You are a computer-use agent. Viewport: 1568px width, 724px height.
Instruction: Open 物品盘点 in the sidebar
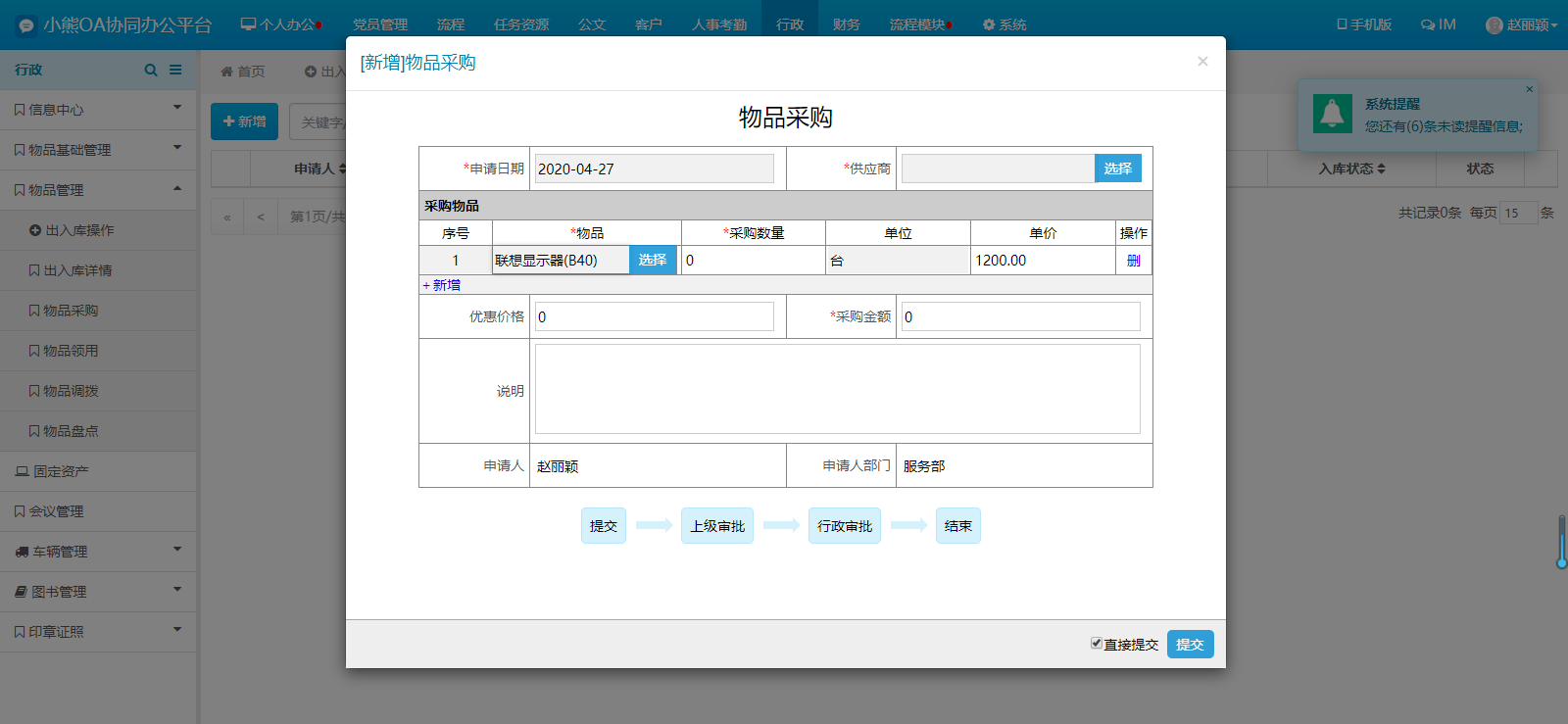[x=98, y=431]
